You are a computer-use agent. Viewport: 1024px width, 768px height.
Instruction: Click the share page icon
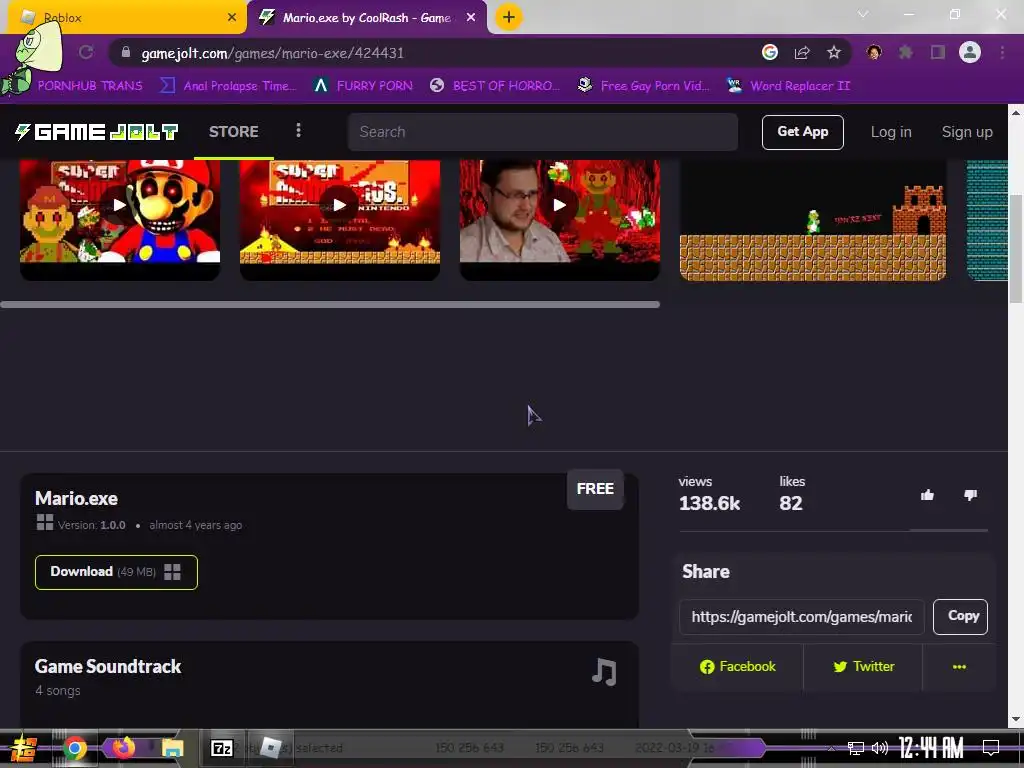(802, 52)
